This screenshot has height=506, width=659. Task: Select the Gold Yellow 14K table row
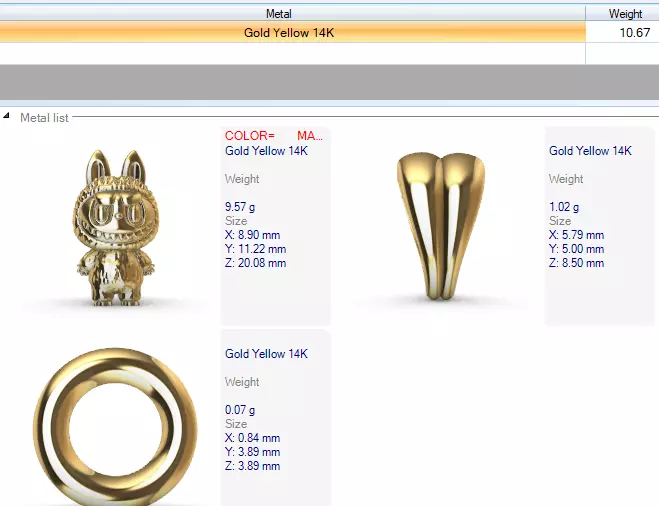click(x=330, y=32)
